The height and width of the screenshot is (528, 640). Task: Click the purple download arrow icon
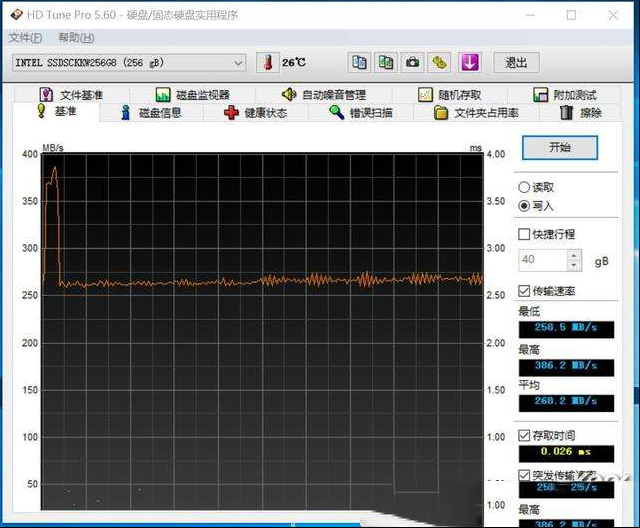coord(470,63)
